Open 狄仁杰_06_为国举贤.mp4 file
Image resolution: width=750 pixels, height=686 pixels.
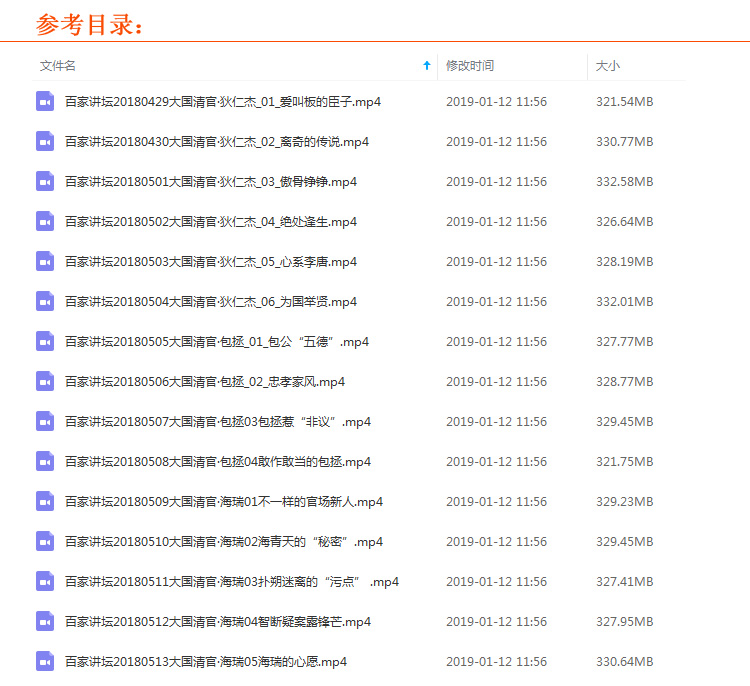pyautogui.click(x=211, y=302)
